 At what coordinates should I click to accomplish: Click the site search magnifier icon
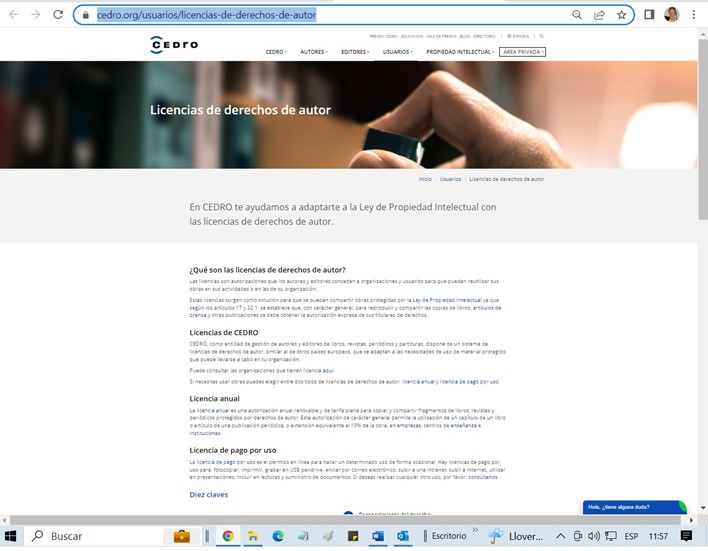[541, 36]
